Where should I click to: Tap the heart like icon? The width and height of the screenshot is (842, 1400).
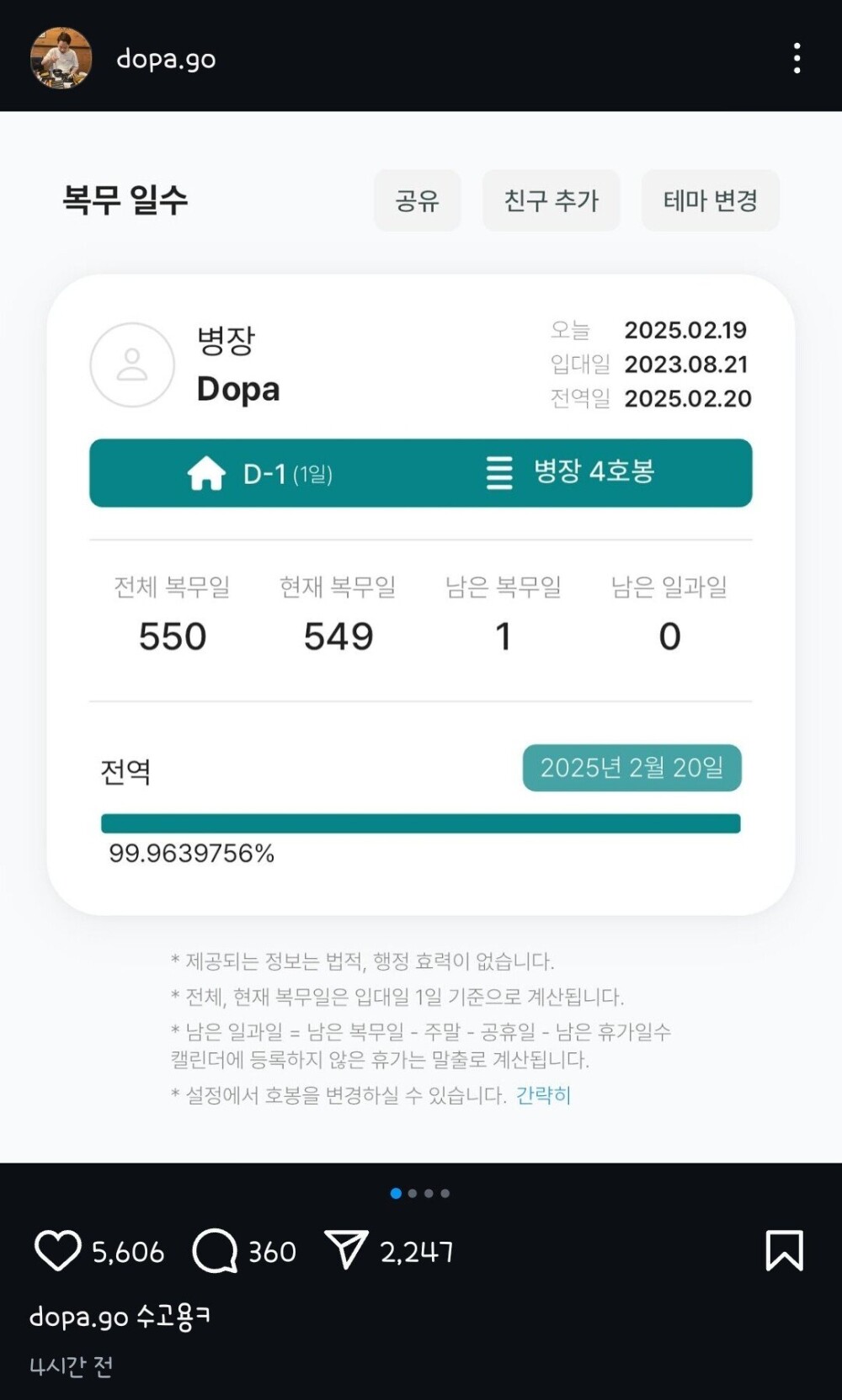(57, 1251)
